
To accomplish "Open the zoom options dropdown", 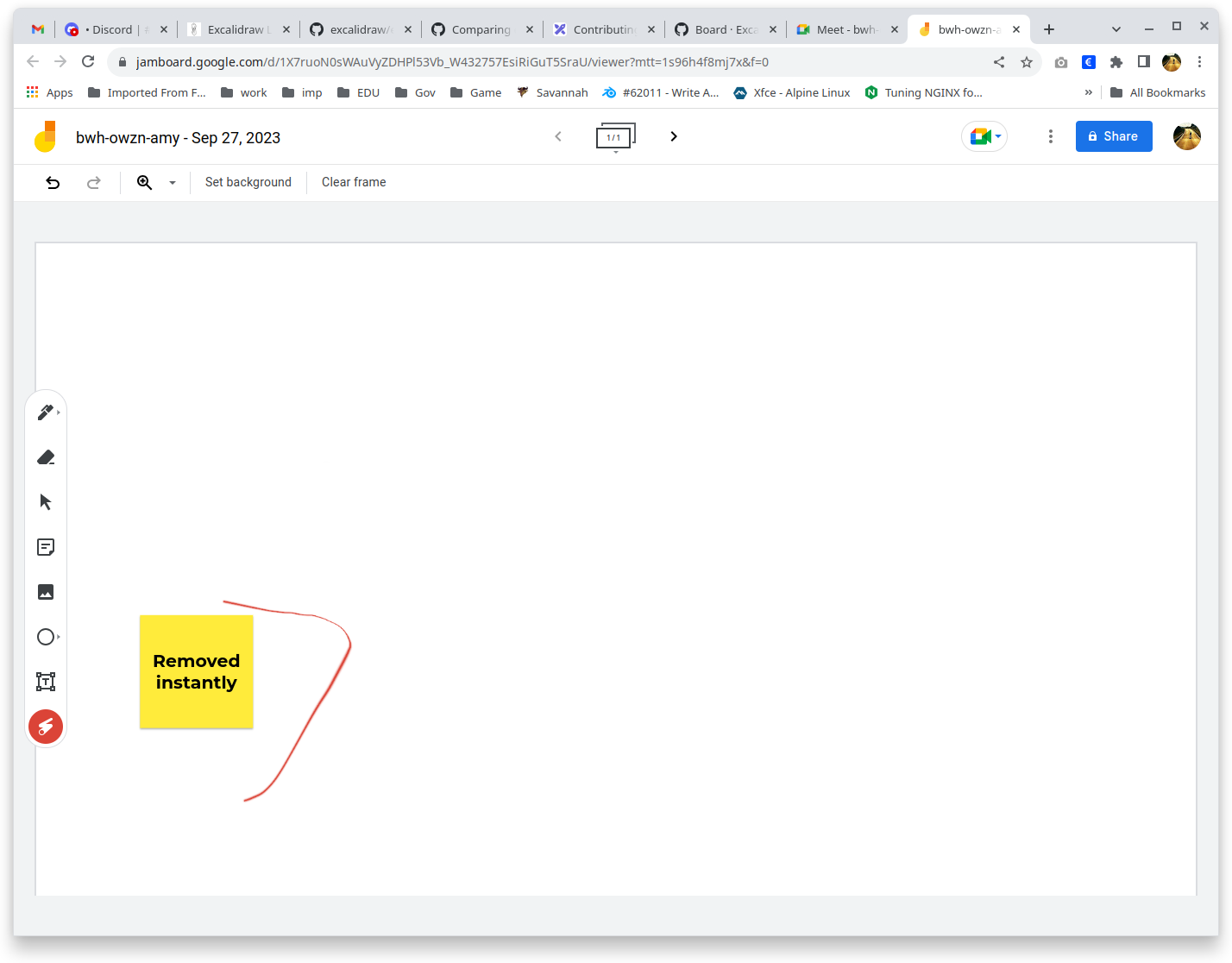I will pyautogui.click(x=172, y=182).
